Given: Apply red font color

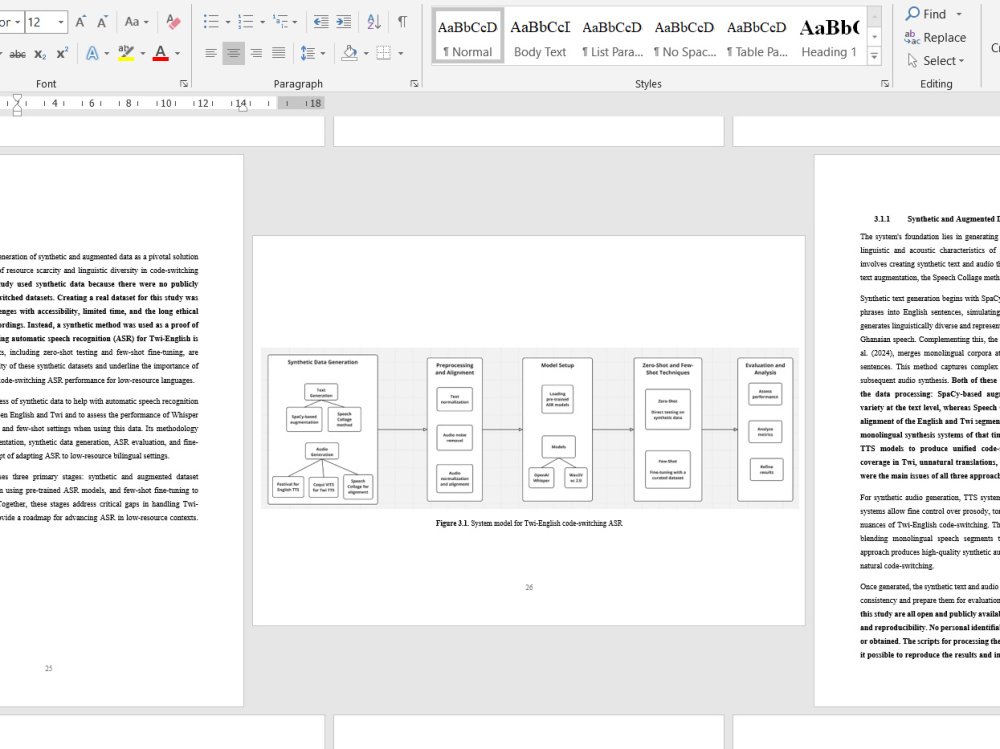Looking at the screenshot, I should point(161,54).
